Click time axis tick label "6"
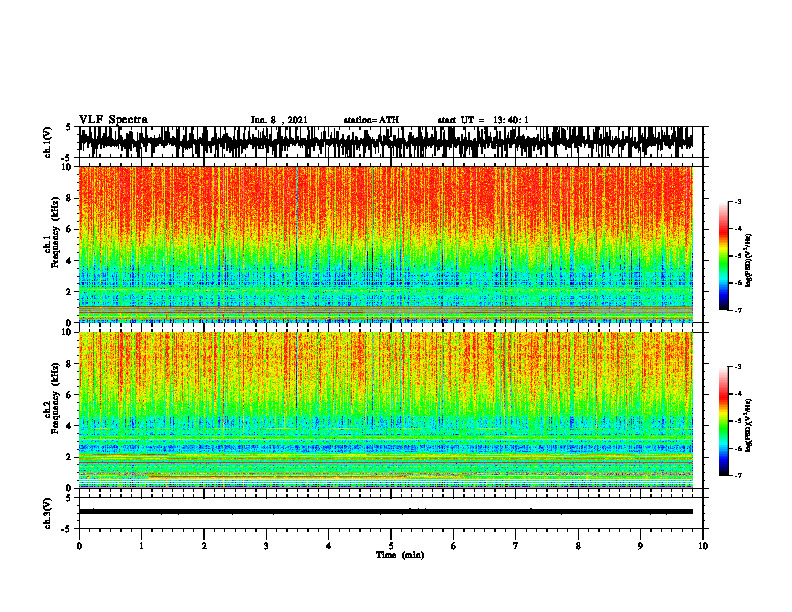This screenshot has height=612, width=792. point(454,546)
